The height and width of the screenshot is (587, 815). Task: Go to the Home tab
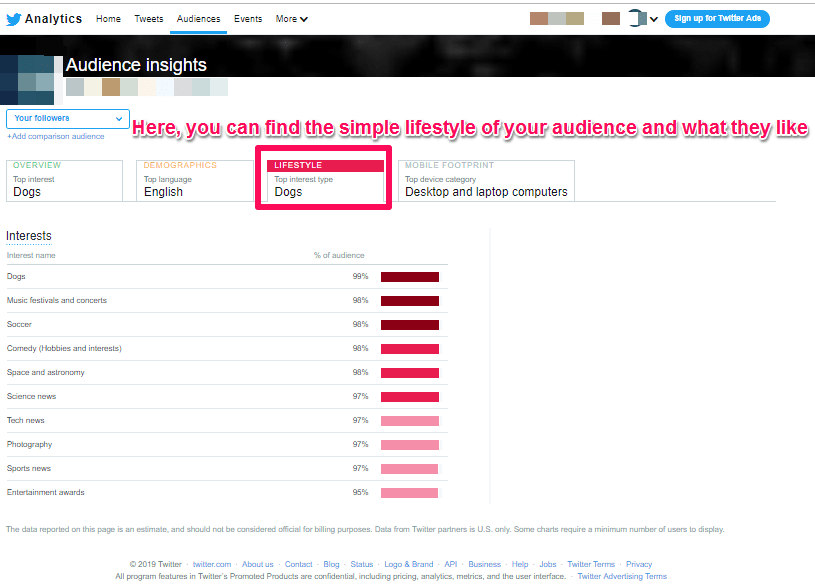click(108, 19)
